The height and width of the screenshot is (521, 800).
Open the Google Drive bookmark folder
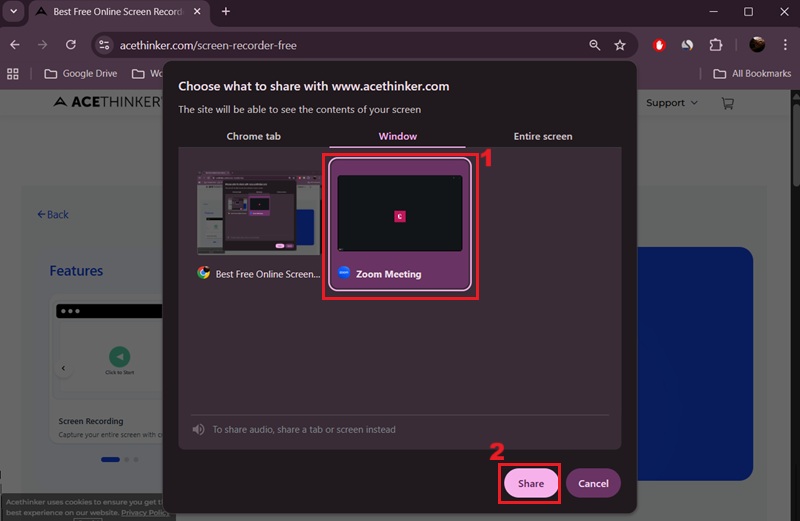point(80,73)
